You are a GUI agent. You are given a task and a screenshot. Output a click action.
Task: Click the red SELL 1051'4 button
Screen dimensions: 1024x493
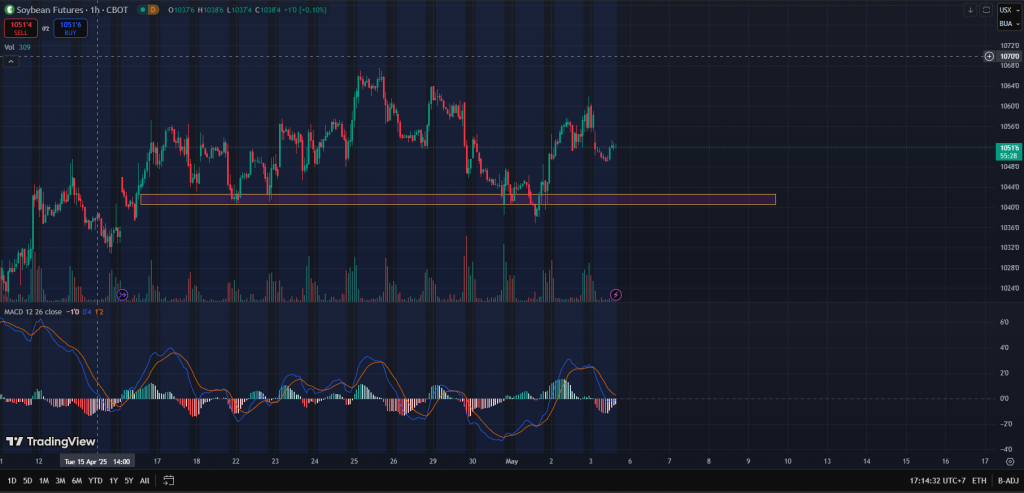point(21,27)
